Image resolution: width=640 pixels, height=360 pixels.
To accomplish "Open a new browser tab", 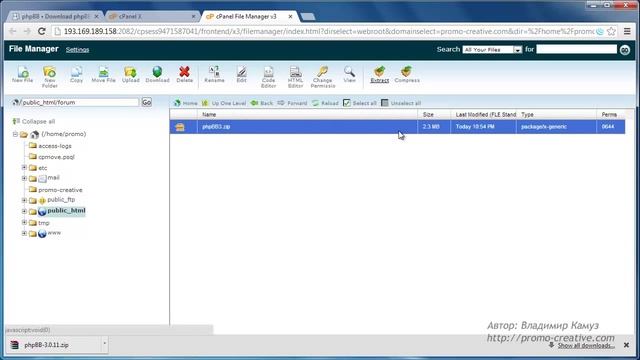I will (308, 17).
